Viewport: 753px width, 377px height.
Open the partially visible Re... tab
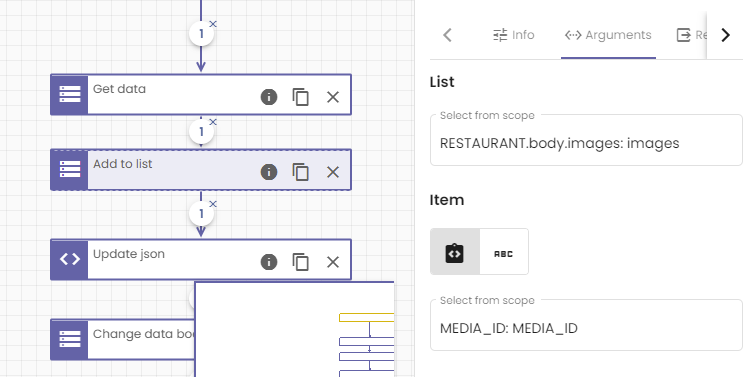[692, 35]
